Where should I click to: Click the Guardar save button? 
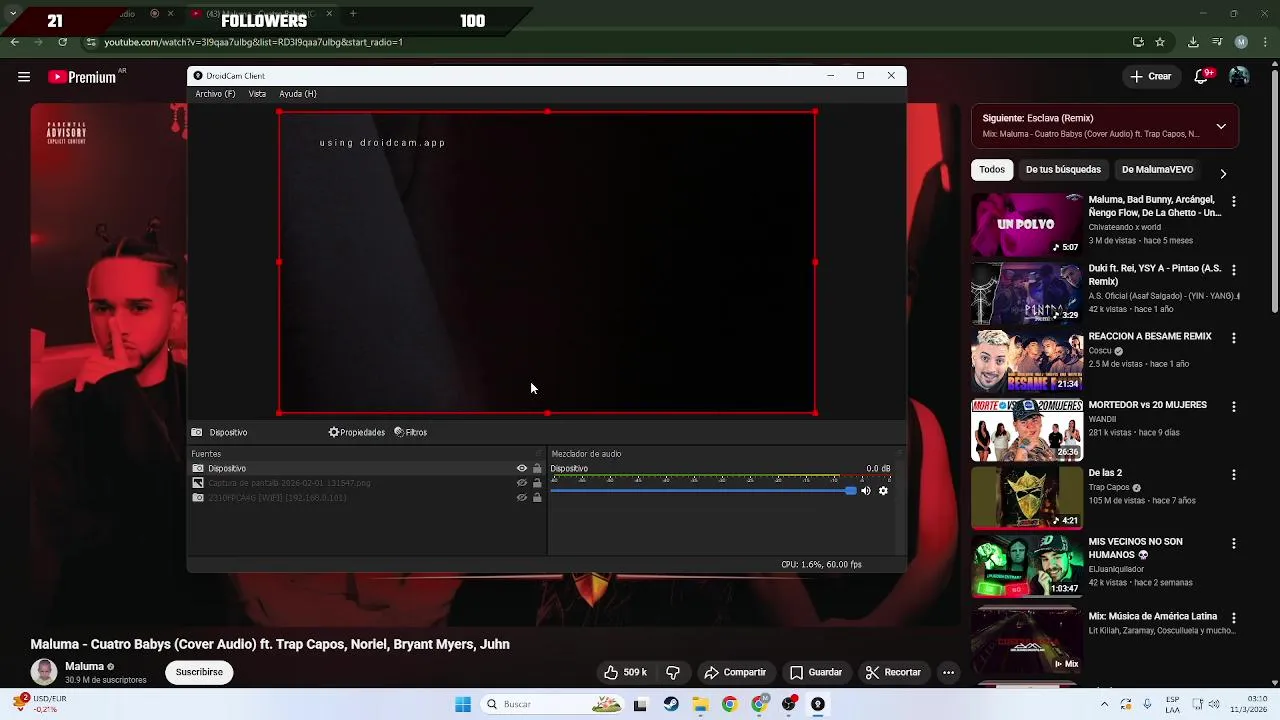(816, 673)
